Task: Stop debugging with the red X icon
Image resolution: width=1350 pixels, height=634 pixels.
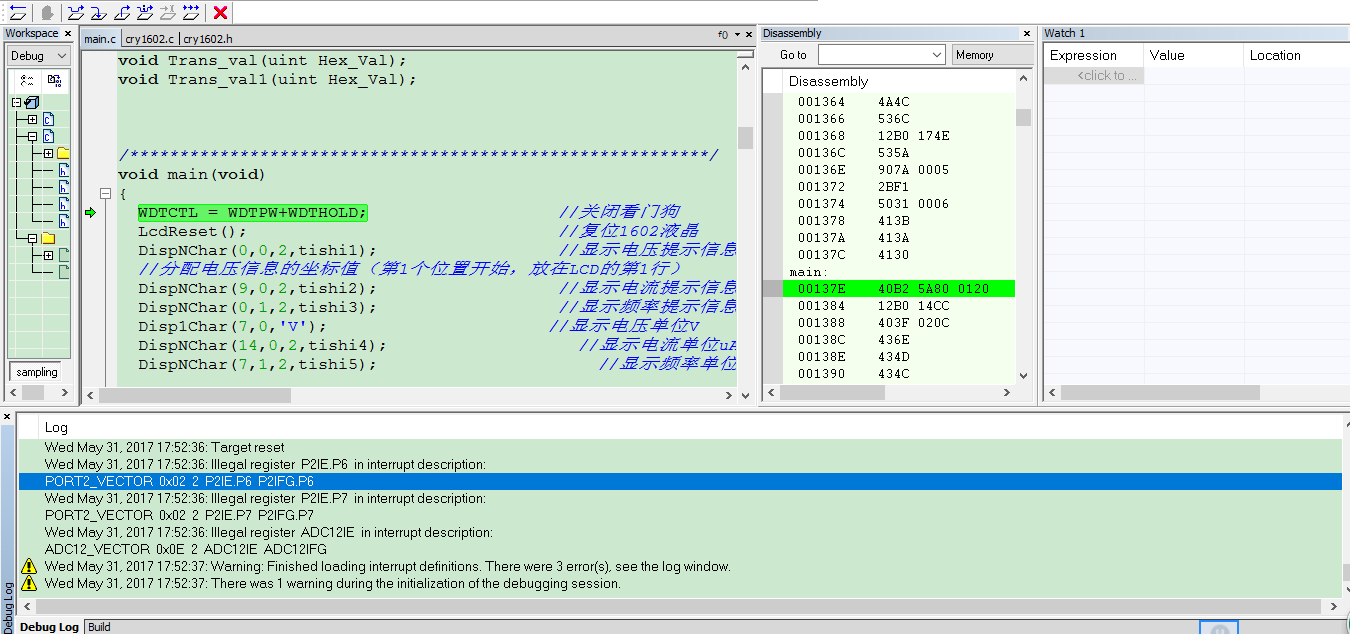Action: (x=221, y=13)
